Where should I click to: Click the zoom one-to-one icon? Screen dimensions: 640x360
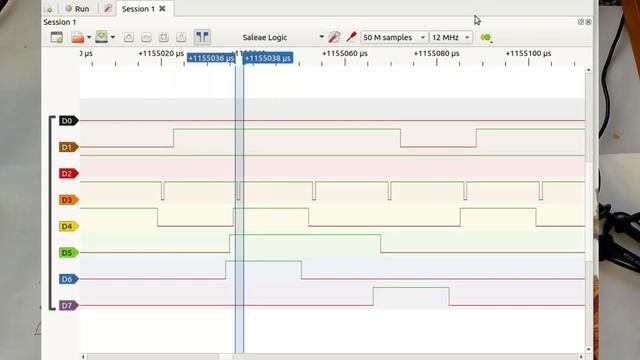(181, 38)
